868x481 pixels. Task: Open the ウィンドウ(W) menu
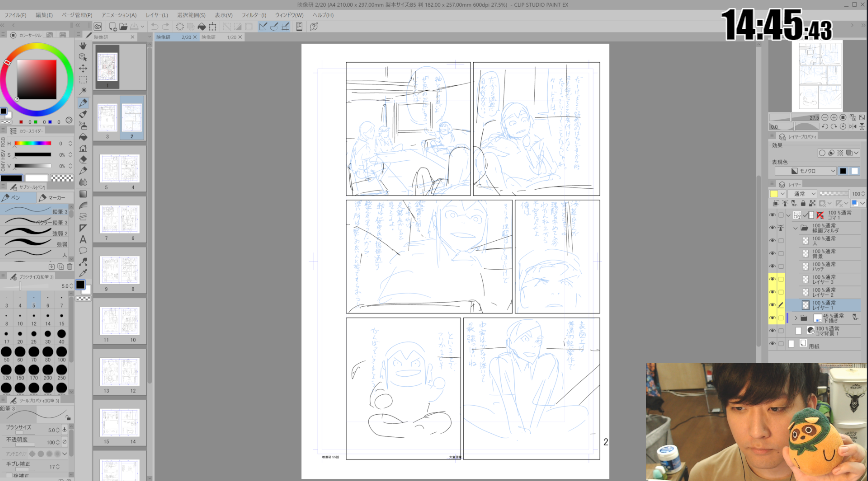290,15
